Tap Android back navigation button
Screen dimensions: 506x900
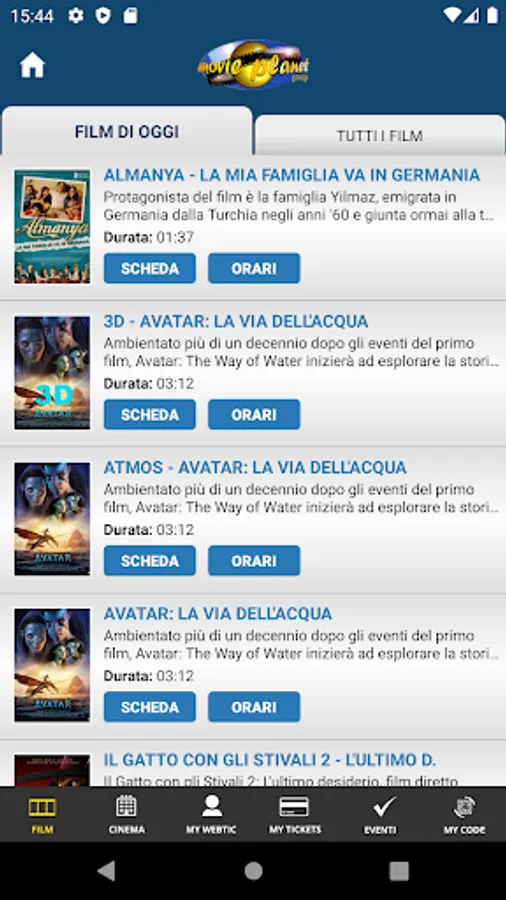point(106,871)
